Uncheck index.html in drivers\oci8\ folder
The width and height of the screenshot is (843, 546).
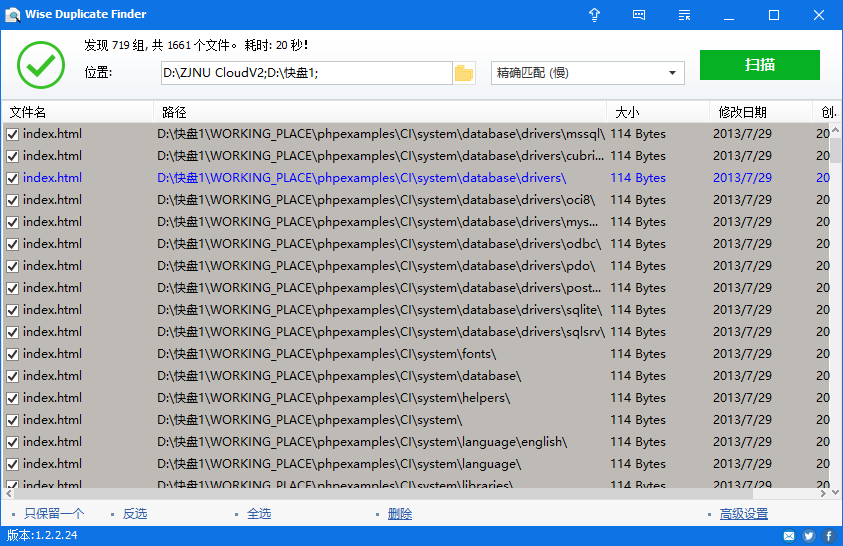[12, 200]
